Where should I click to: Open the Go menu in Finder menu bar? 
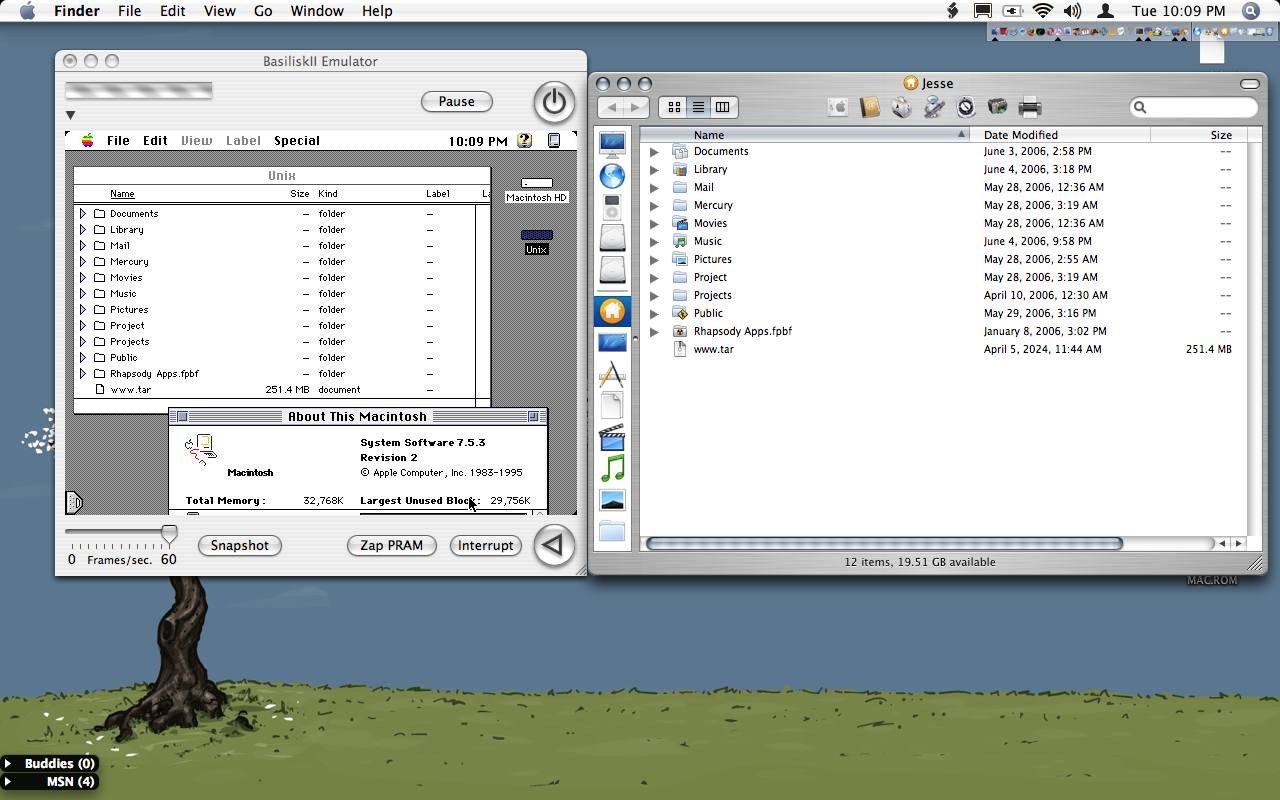[263, 11]
